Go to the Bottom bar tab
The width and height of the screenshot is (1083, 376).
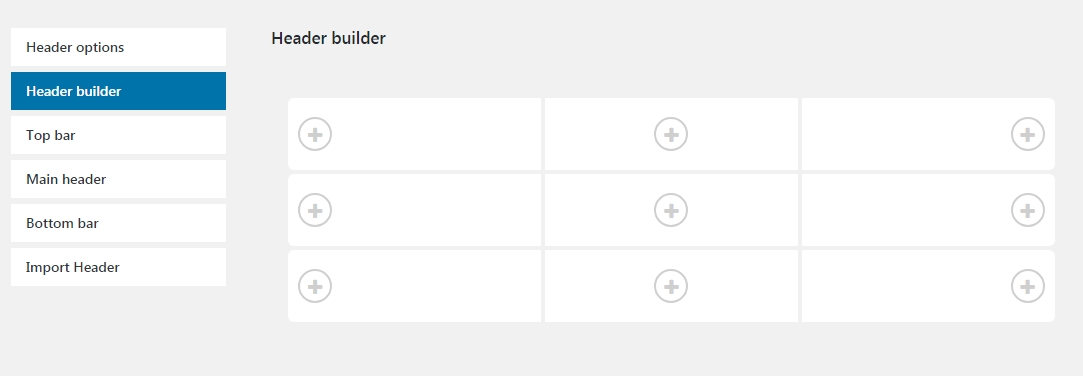[x=118, y=223]
